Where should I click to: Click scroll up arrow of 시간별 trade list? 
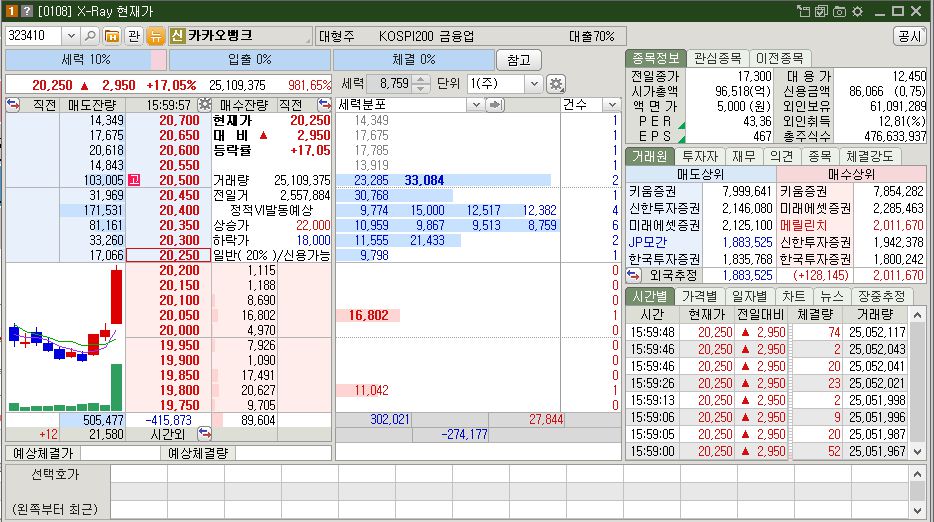pyautogui.click(x=917, y=315)
